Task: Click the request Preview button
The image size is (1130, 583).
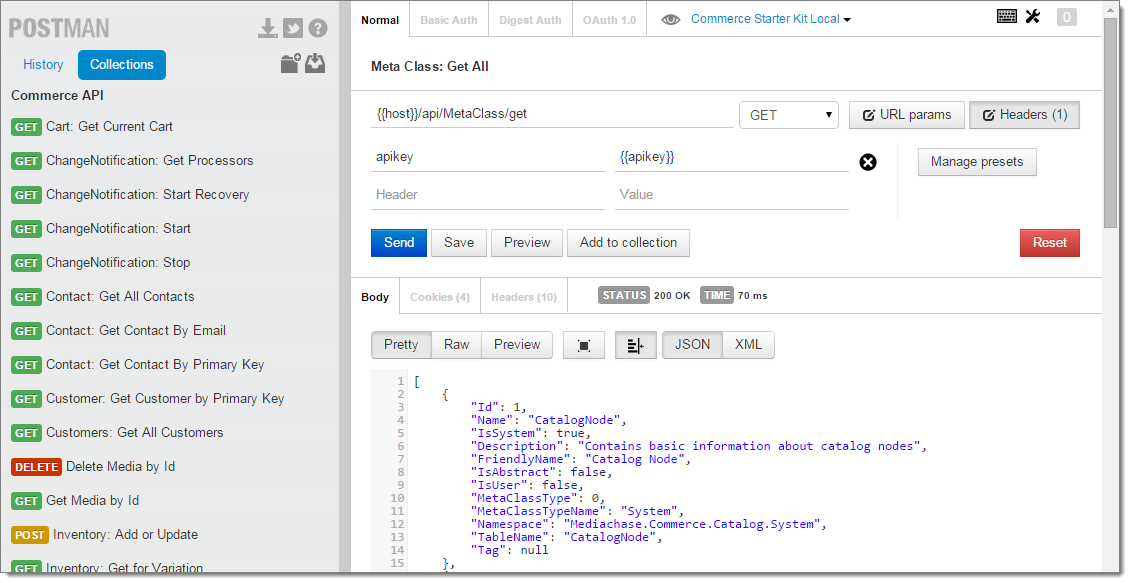Action: click(527, 243)
